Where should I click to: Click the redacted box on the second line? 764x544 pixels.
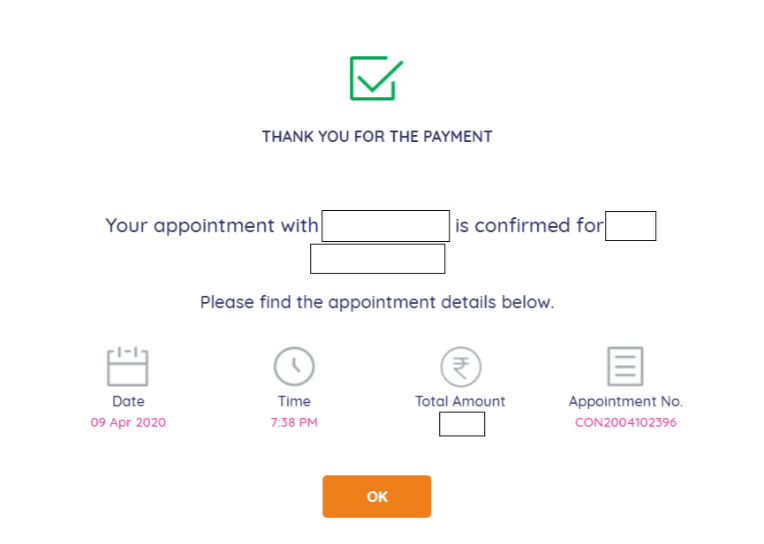[x=377, y=259]
